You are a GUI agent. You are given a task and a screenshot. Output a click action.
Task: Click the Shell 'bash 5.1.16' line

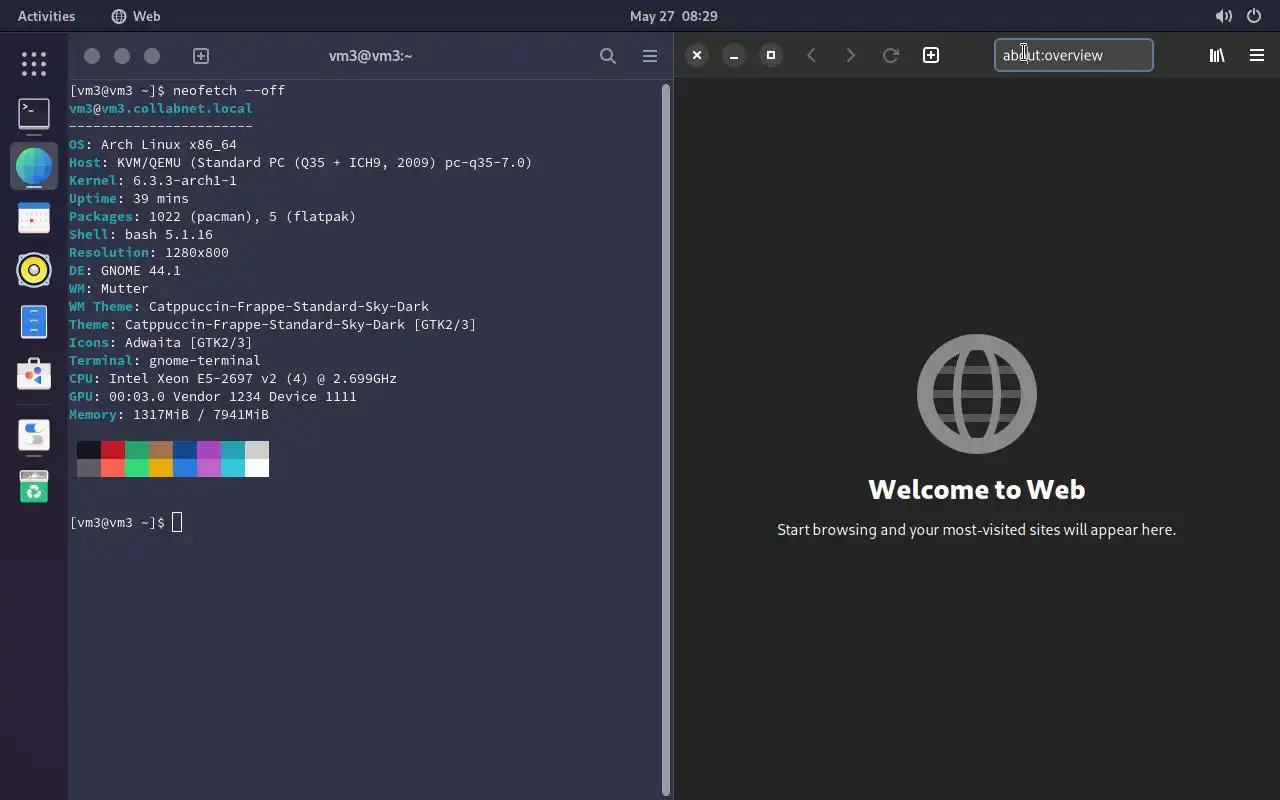[x=141, y=234]
